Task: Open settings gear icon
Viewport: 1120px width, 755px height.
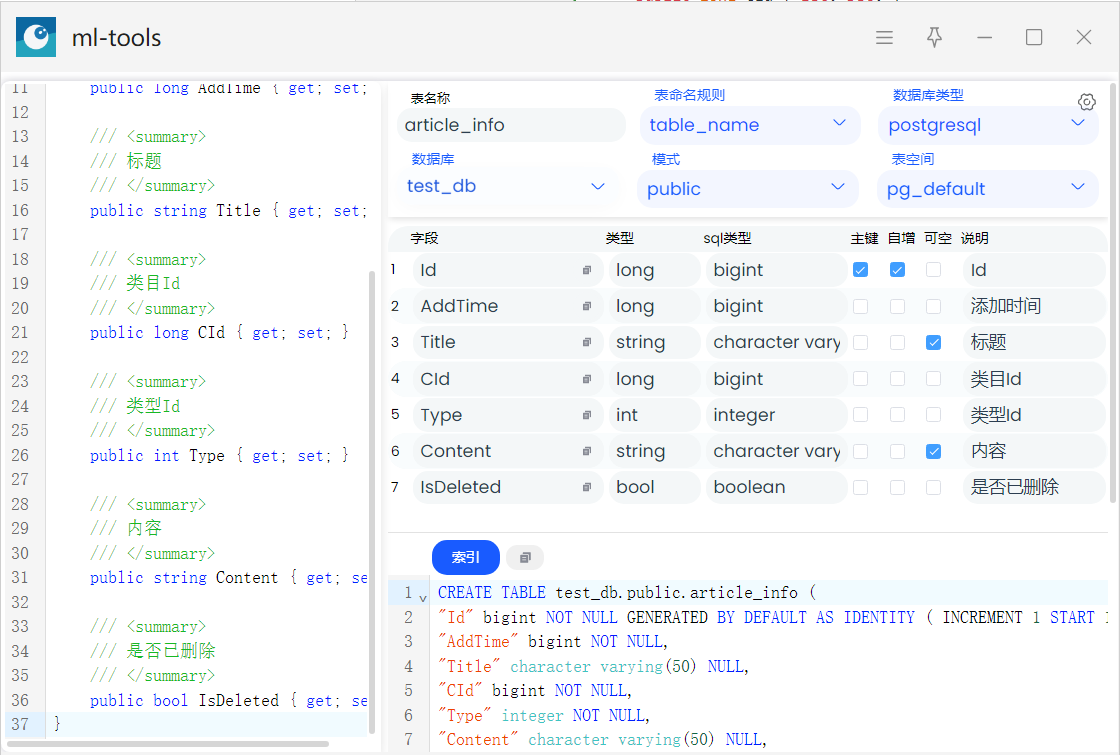Action: pyautogui.click(x=1087, y=102)
